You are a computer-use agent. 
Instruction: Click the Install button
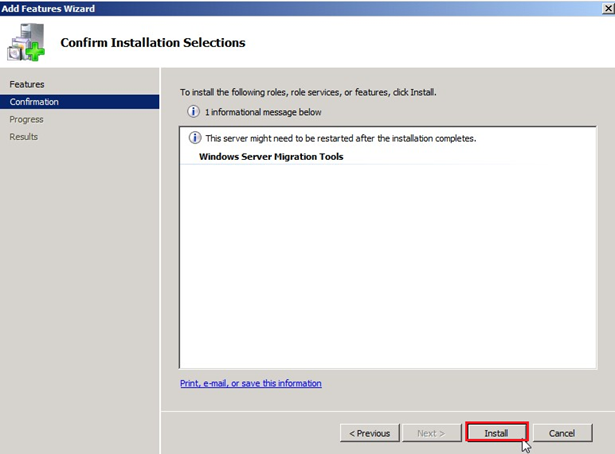tap(497, 433)
